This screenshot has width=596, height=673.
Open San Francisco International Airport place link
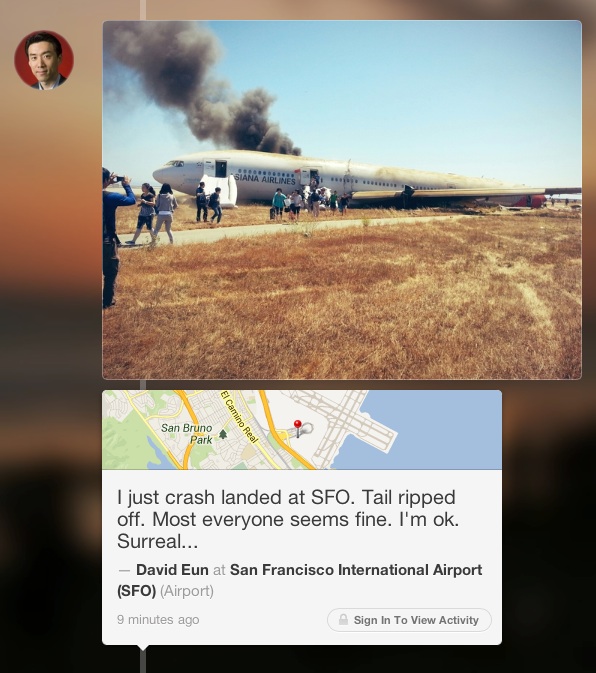coord(300,580)
